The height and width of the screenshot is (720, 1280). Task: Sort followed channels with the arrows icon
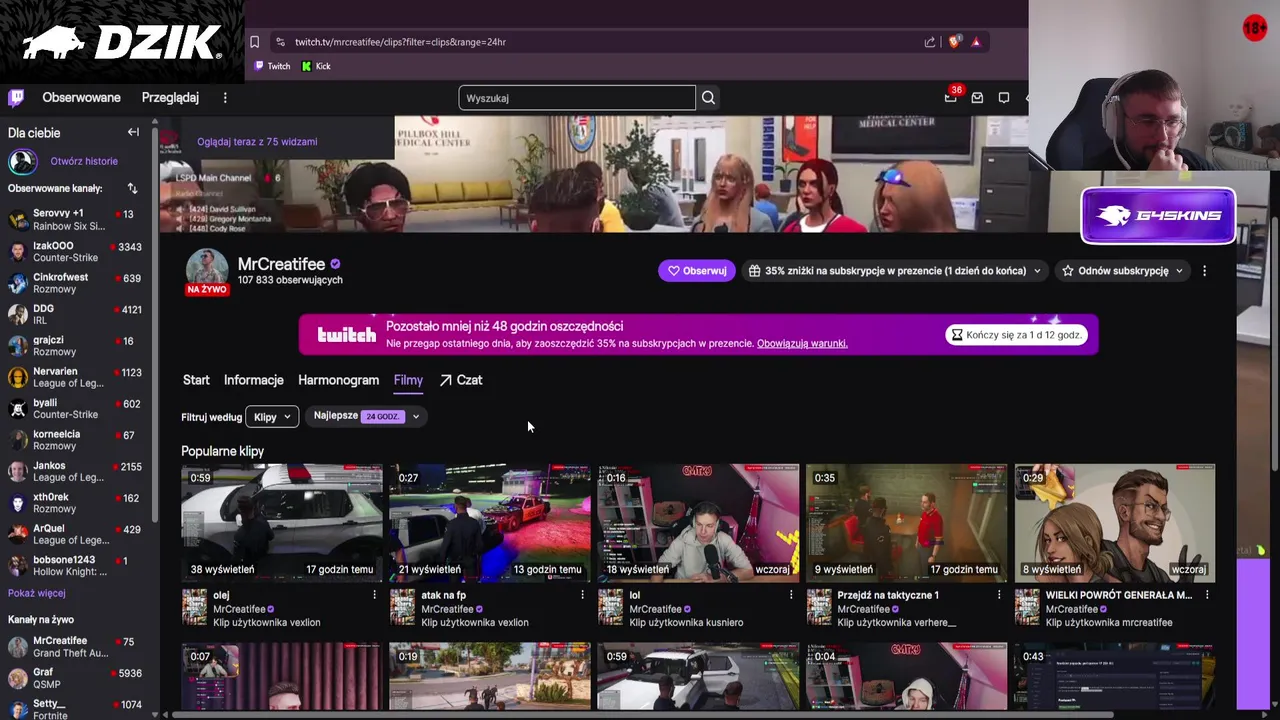(132, 188)
